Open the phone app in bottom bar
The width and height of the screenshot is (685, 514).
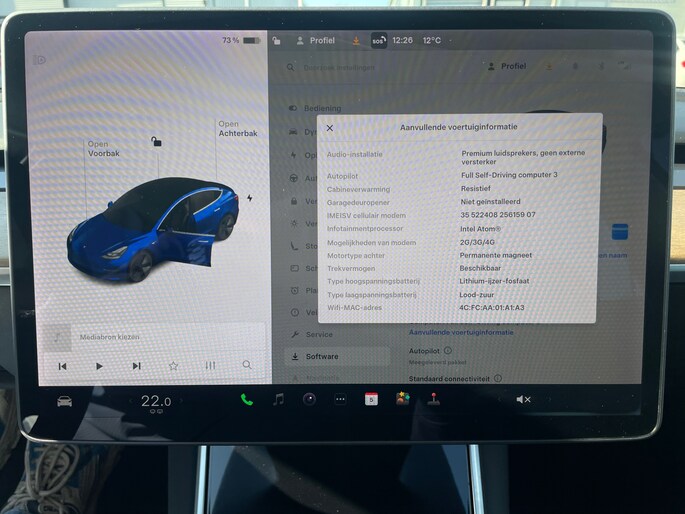click(x=247, y=399)
